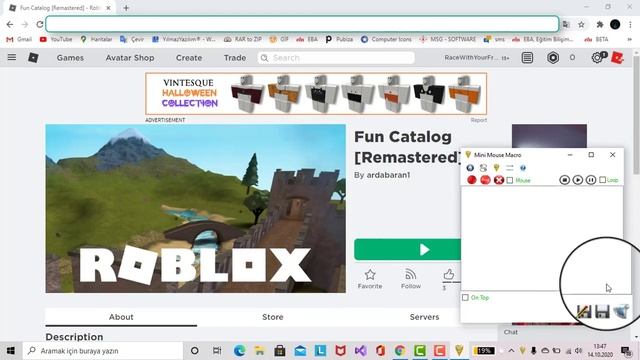Open the Computer Icons bookmark

pyautogui.click(x=386, y=39)
